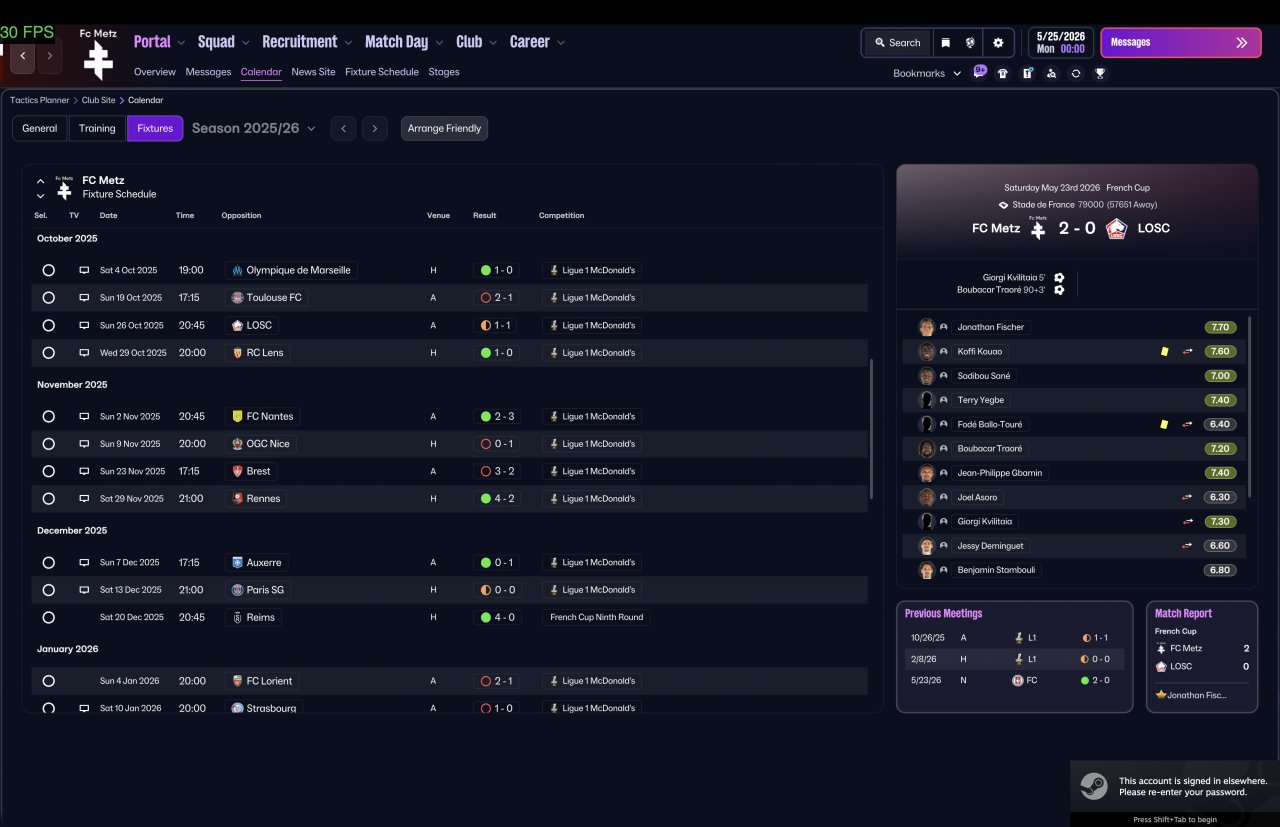The height and width of the screenshot is (827, 1280).
Task: Click Terry Yegbe's player portrait
Action: coord(927,400)
